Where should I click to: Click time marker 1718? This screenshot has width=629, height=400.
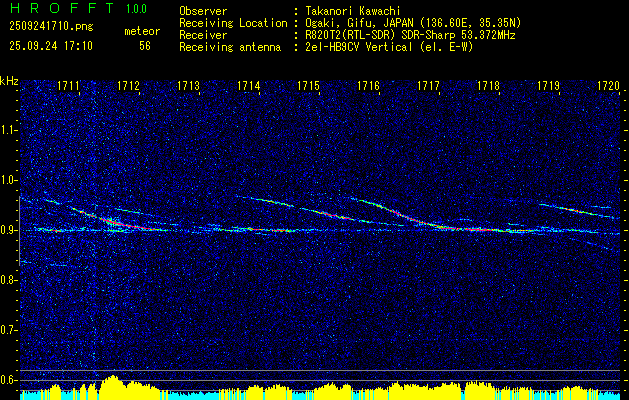489,85
